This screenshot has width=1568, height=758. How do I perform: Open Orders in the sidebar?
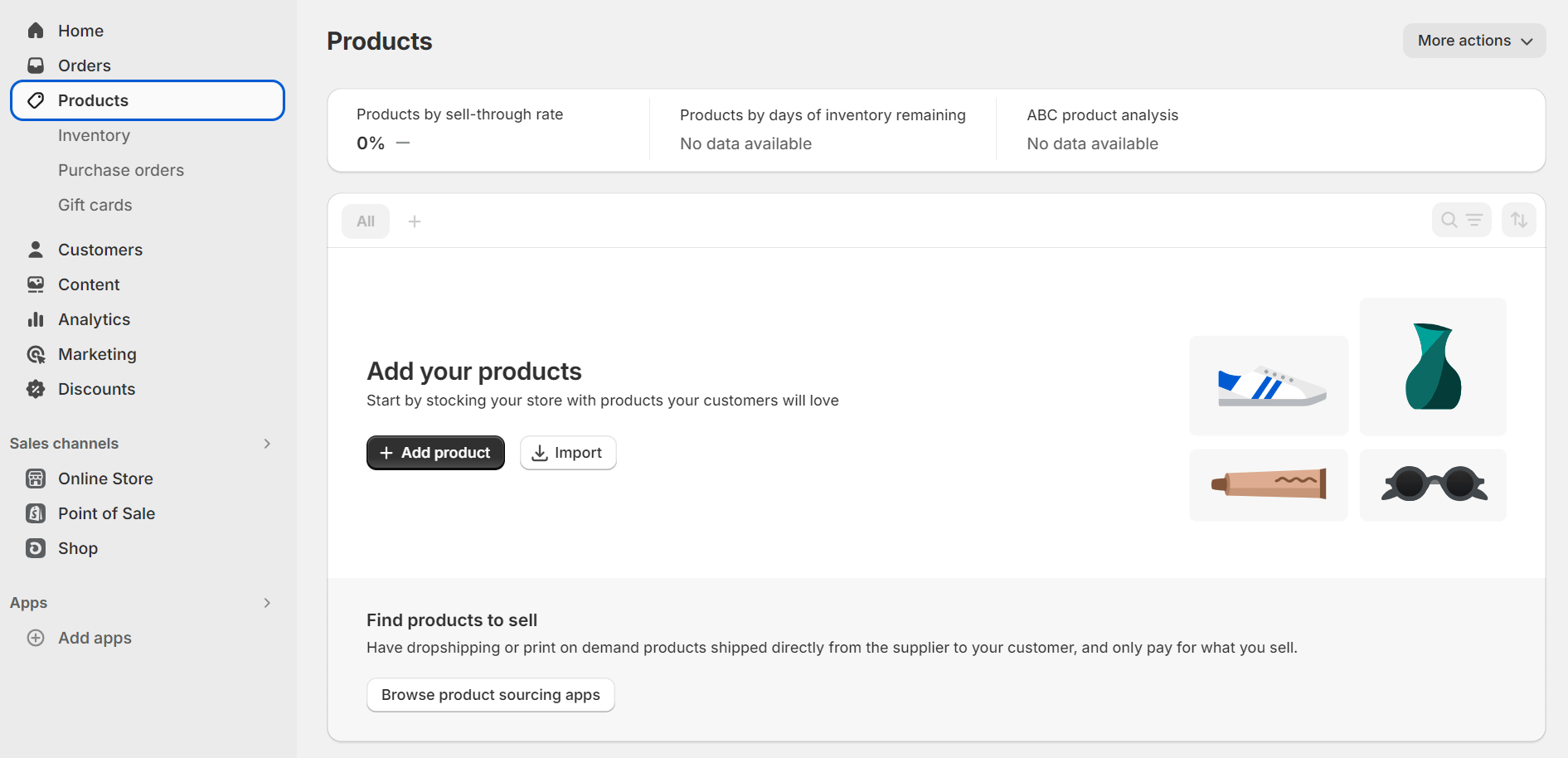pyautogui.click(x=148, y=66)
